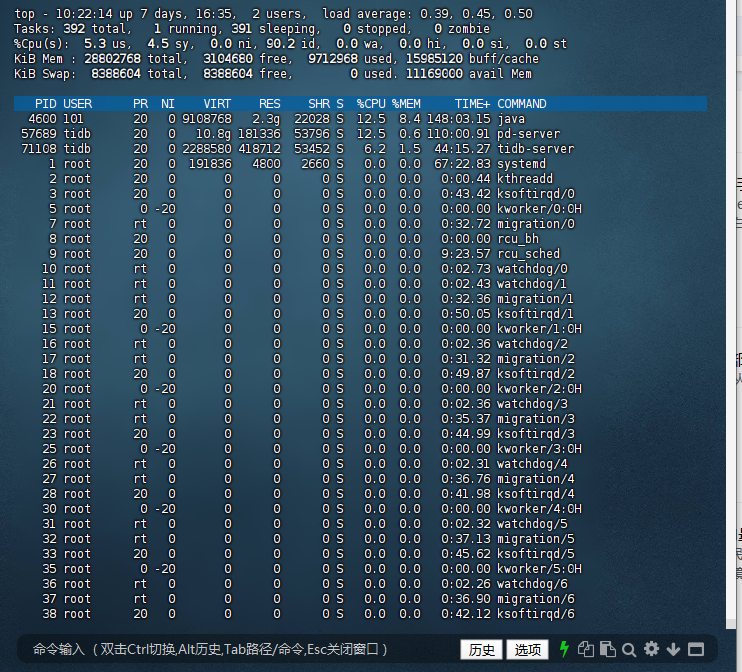742x672 pixels.
Task: Click the USER column header
Action: coord(78,104)
